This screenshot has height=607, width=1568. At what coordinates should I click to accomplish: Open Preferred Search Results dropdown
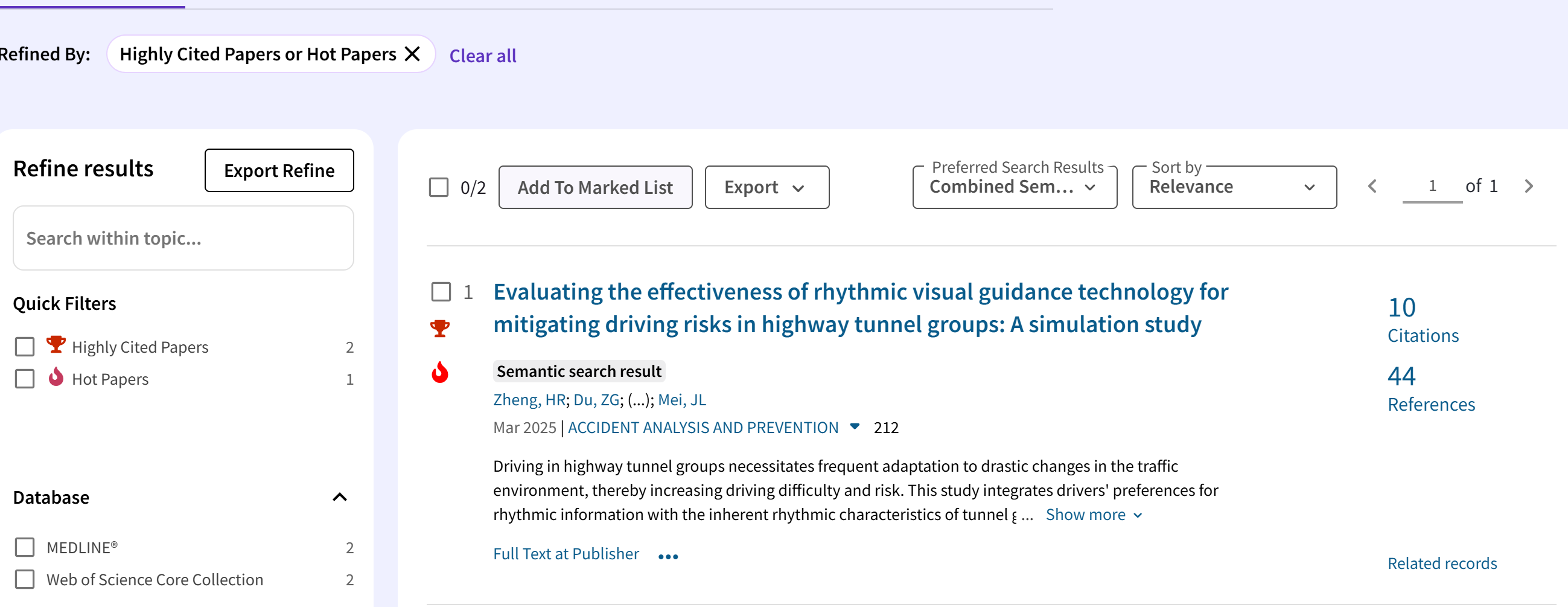(1014, 187)
